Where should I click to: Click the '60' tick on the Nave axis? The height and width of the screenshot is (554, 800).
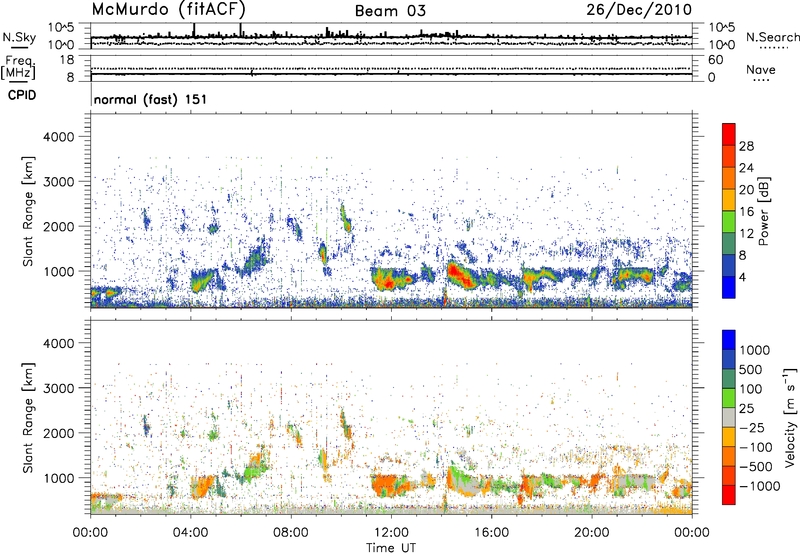(715, 60)
